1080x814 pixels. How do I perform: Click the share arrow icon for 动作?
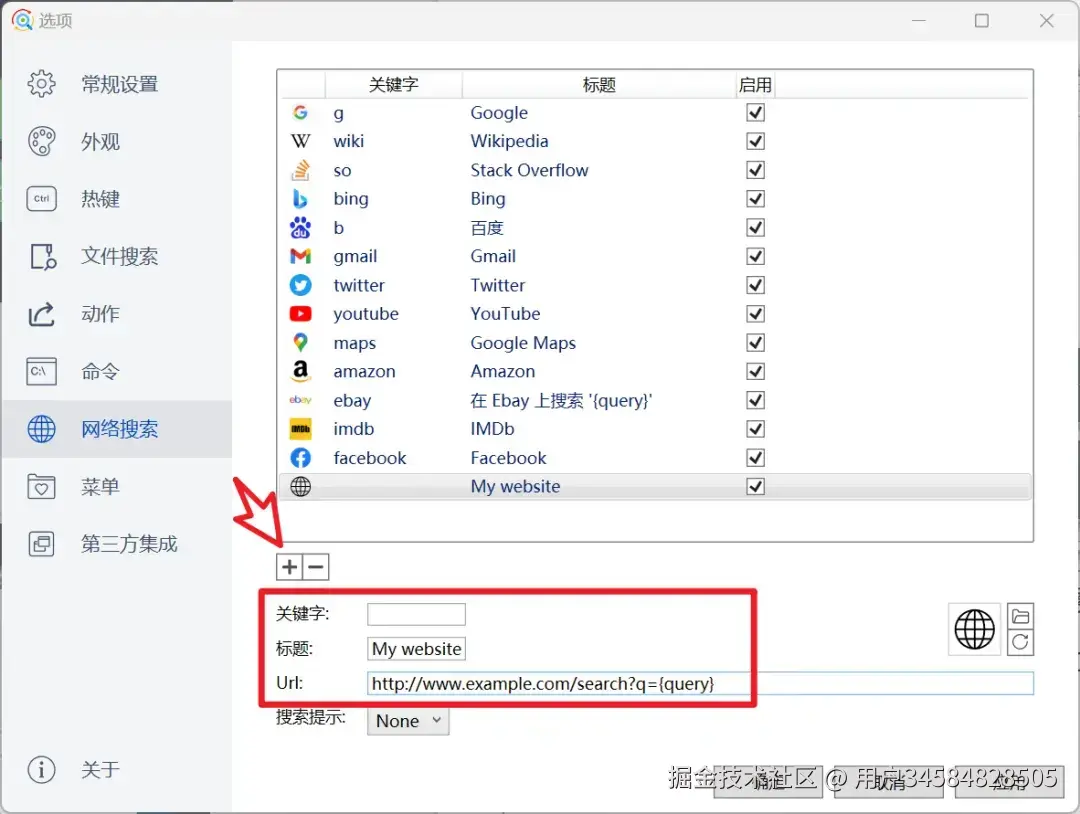pyautogui.click(x=41, y=314)
